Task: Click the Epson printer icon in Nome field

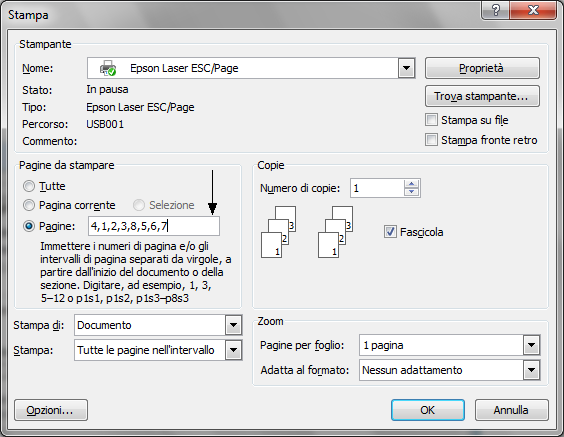Action: [108, 68]
